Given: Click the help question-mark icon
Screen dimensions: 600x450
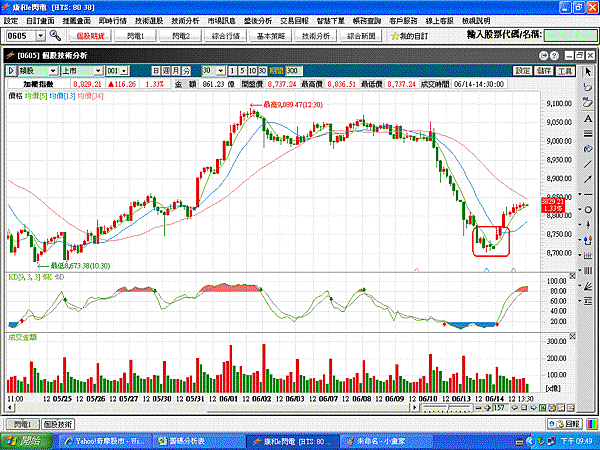Looking at the screenshot, I should (x=554, y=56).
